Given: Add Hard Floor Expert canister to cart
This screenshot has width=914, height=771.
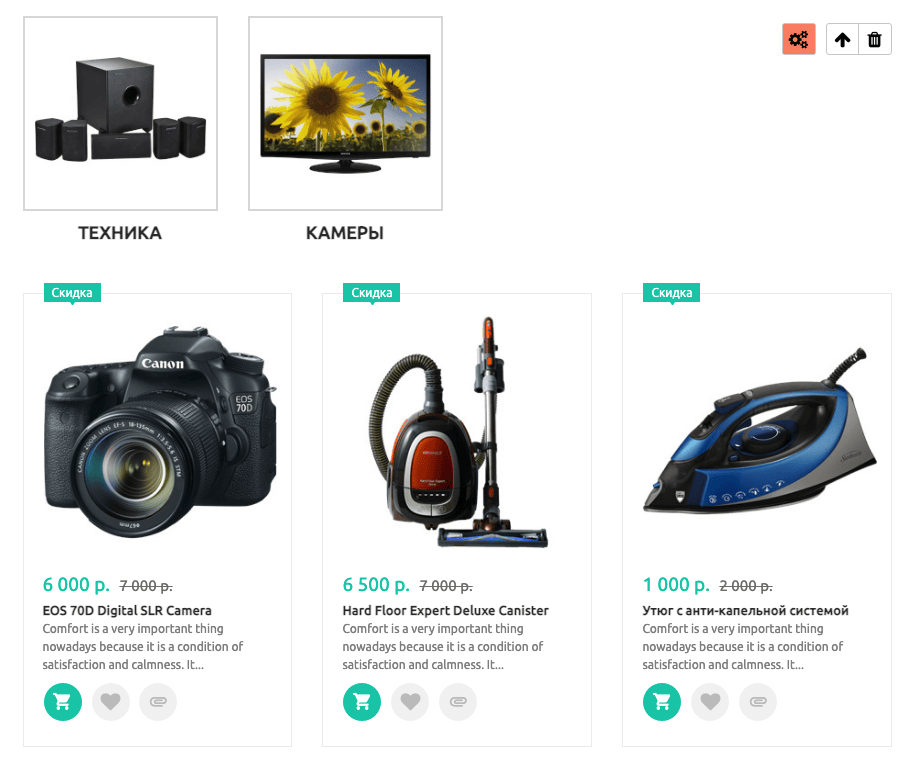Looking at the screenshot, I should coord(361,702).
